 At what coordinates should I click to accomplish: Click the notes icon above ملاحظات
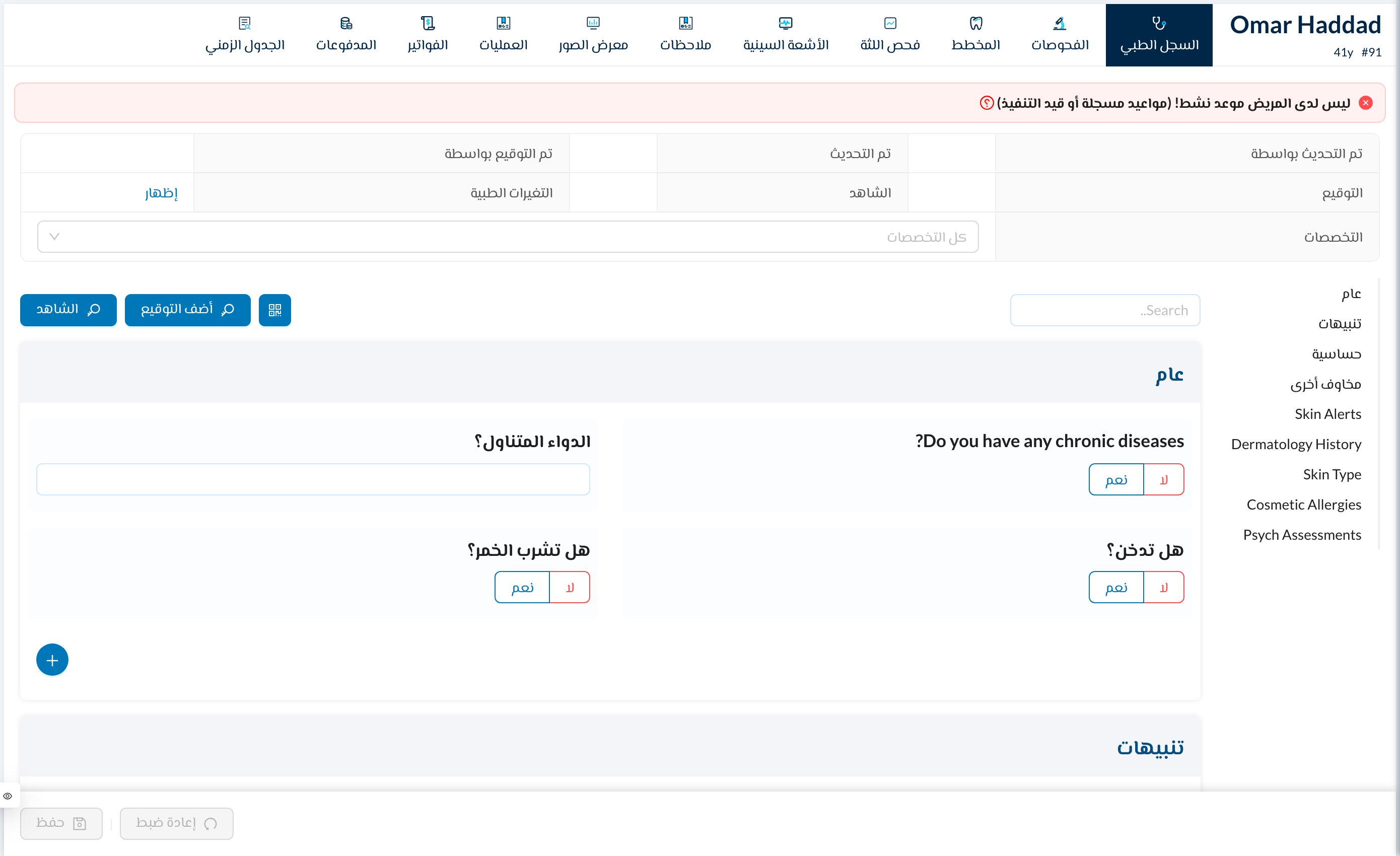(x=686, y=23)
